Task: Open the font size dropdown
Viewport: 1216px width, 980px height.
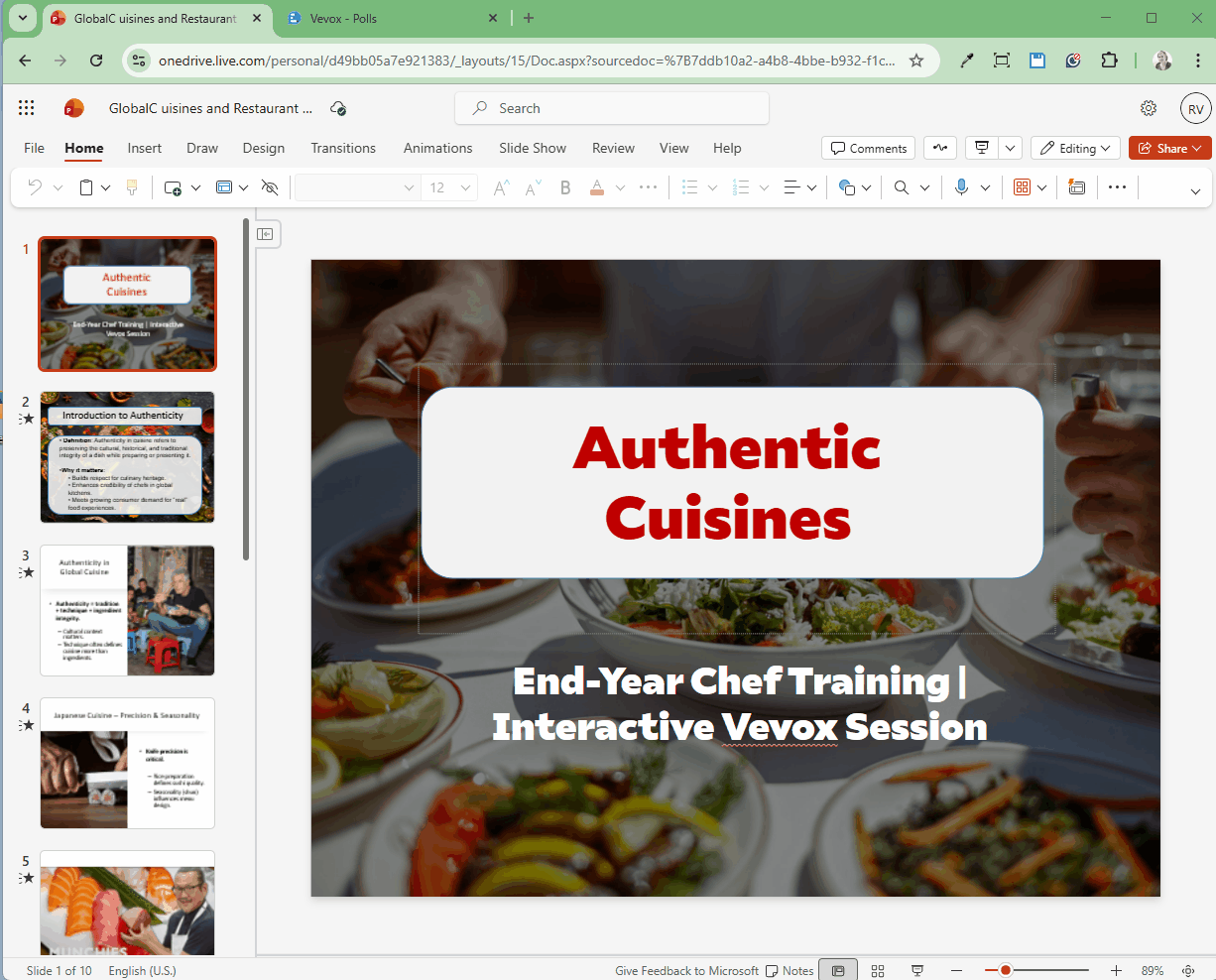Action: 464,186
